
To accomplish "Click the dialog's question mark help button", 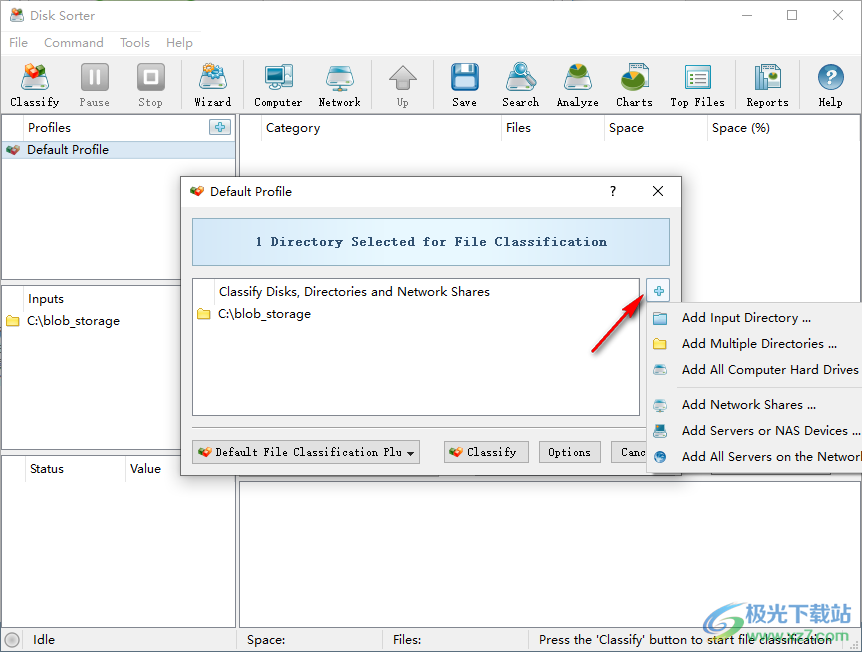I will [613, 191].
